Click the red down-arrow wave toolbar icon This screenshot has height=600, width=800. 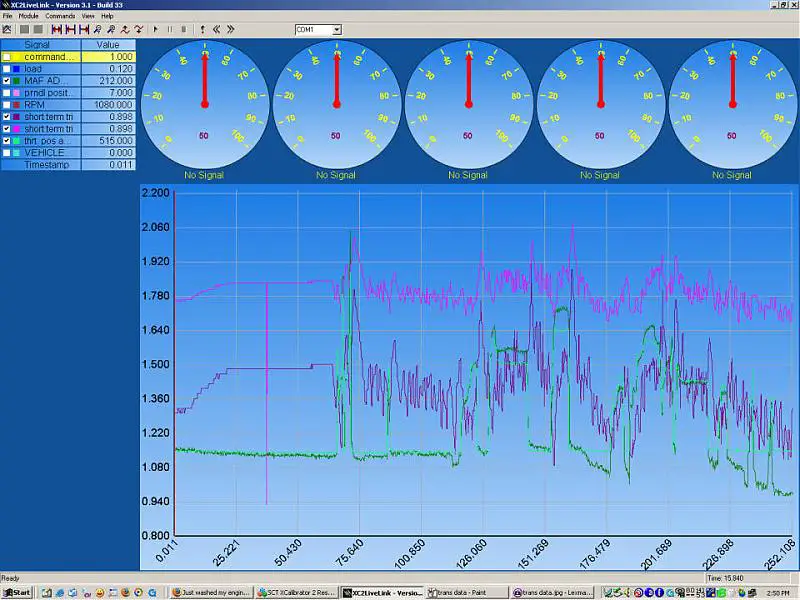139,30
